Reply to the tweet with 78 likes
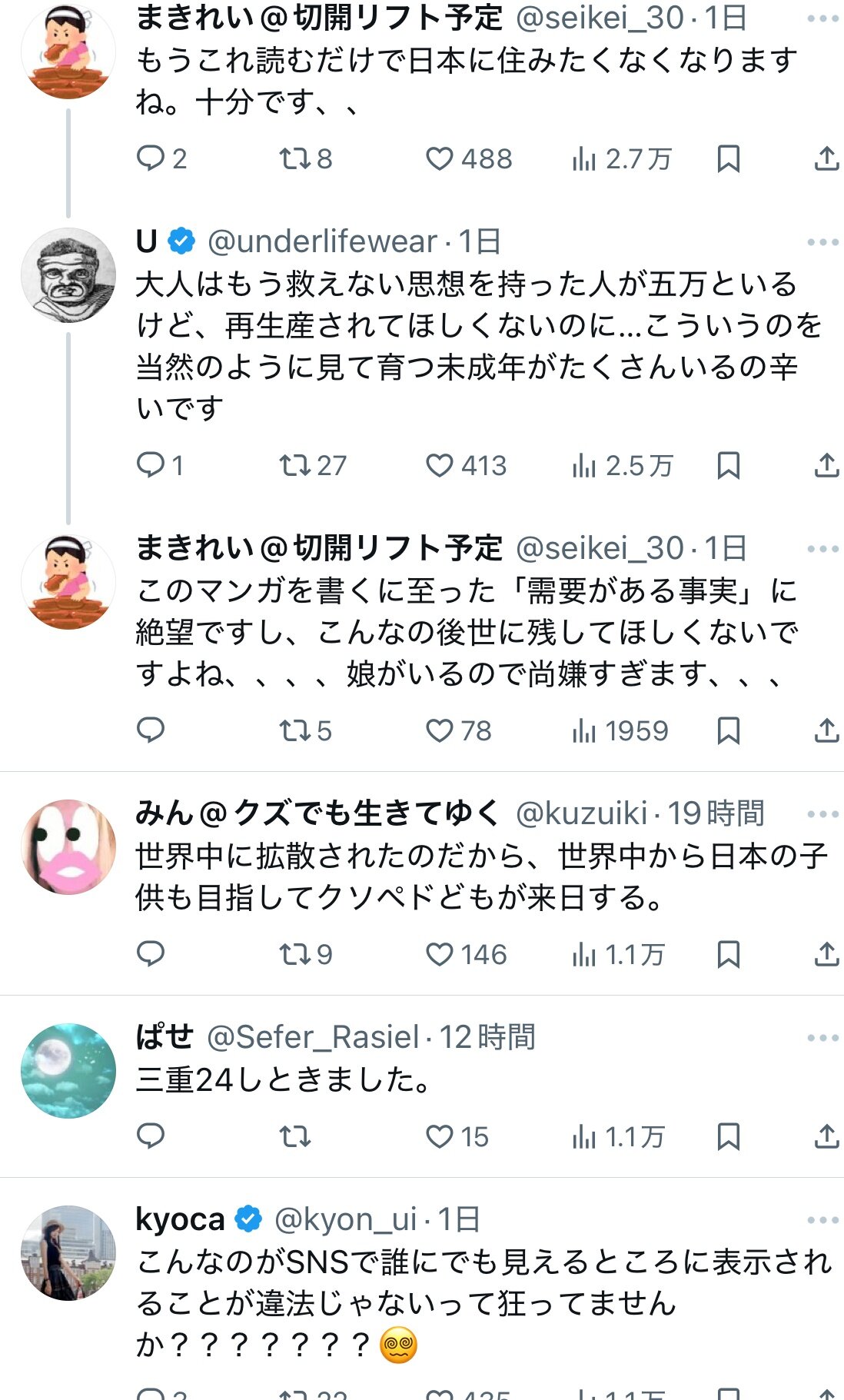 (x=151, y=730)
